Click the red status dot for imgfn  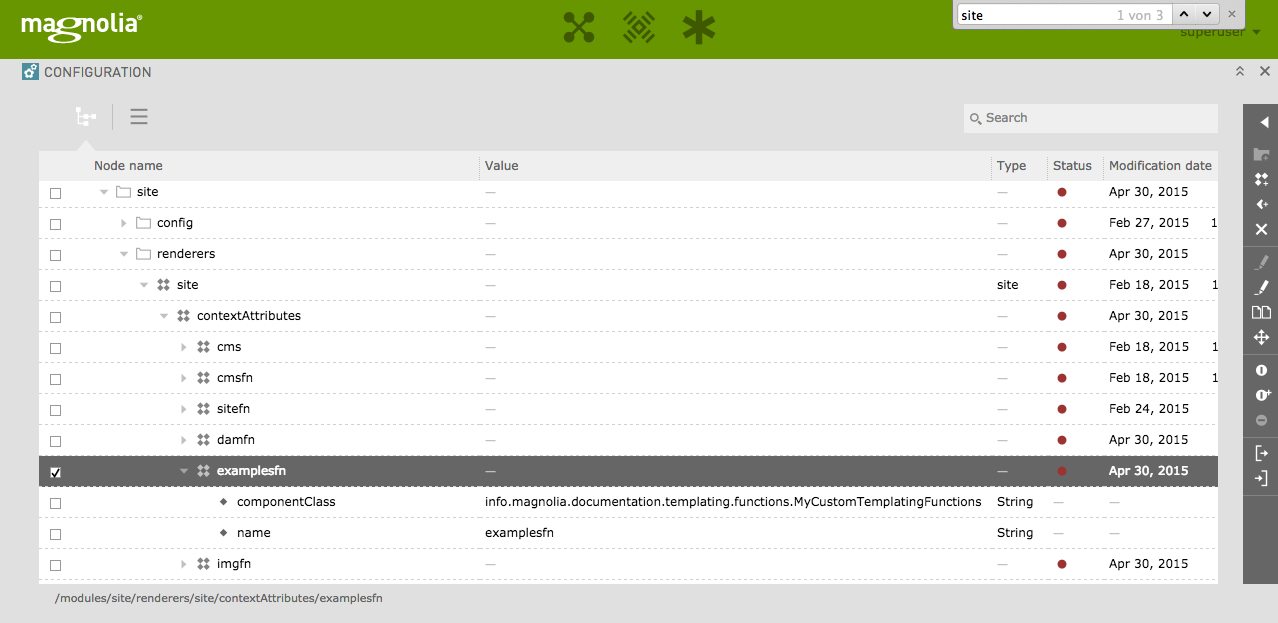tap(1061, 564)
